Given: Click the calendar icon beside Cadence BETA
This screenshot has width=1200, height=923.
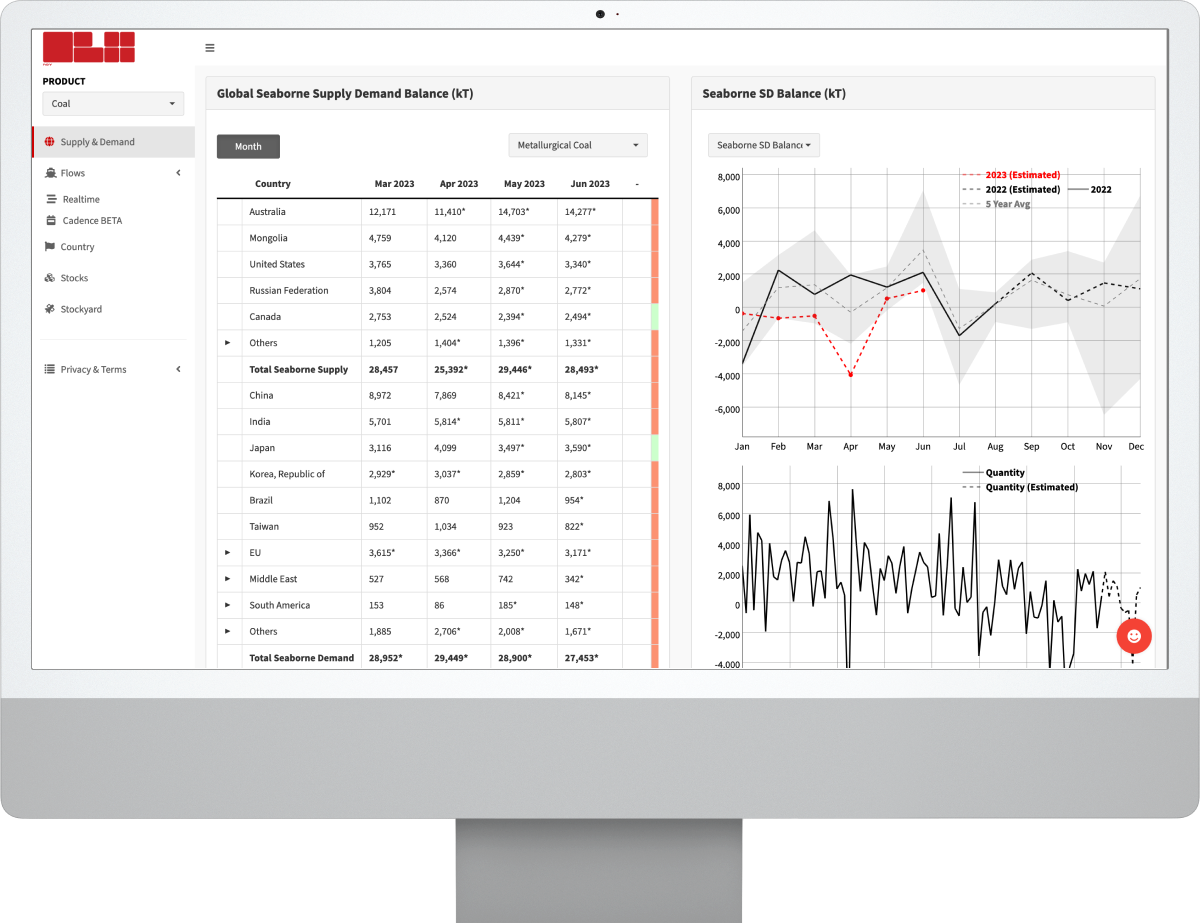Looking at the screenshot, I should point(51,220).
